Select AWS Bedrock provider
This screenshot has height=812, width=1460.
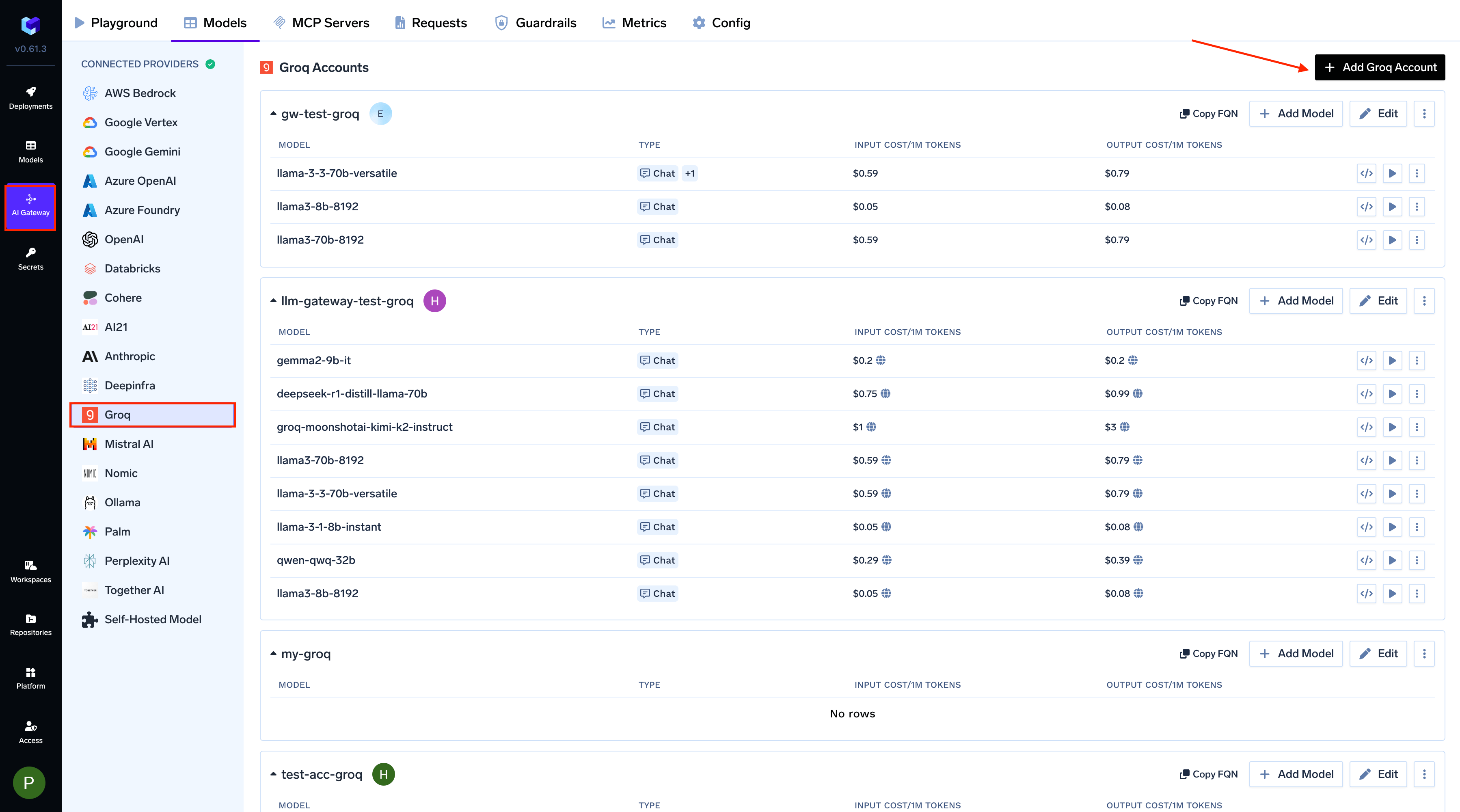point(152,93)
